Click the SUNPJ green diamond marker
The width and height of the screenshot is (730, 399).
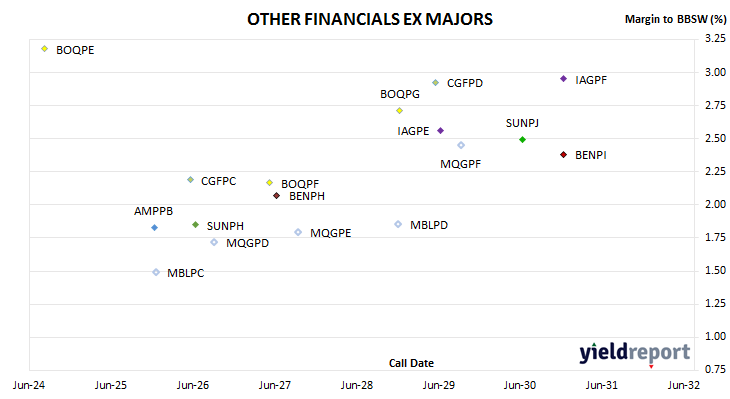(522, 139)
